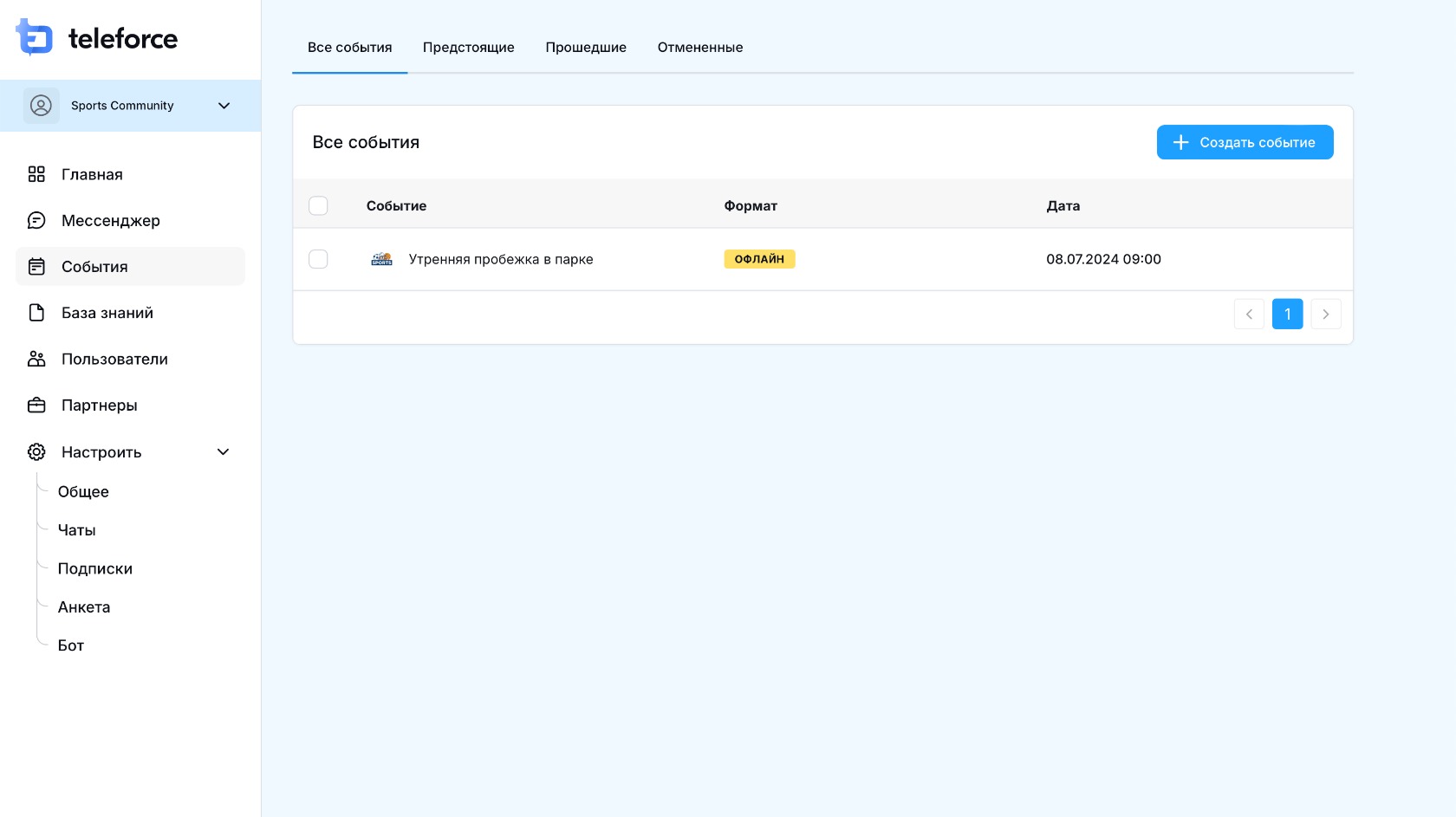Viewport: 1456px width, 817px height.
Task: Click the Создать событие button
Action: pyautogui.click(x=1245, y=142)
